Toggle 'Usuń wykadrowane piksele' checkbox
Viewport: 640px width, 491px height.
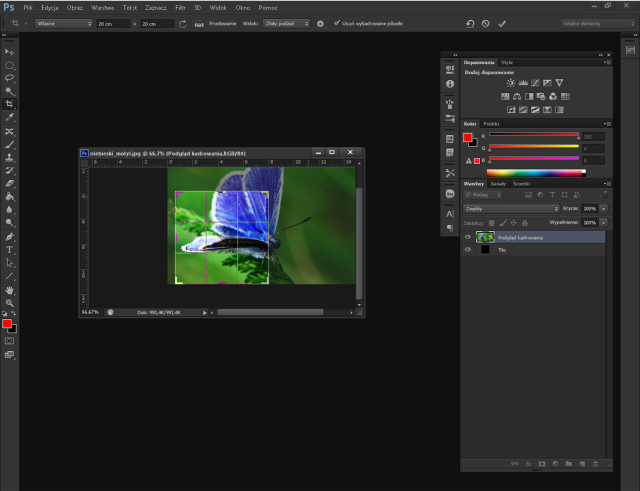[x=337, y=23]
